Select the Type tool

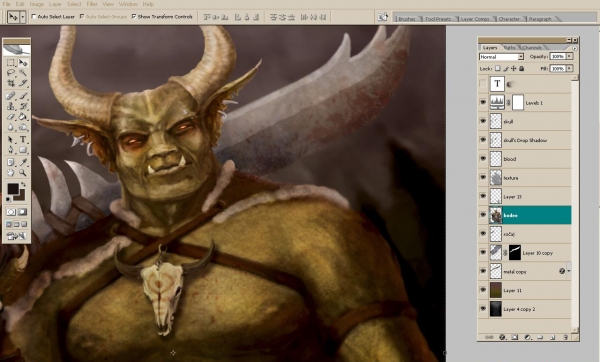pos(23,140)
